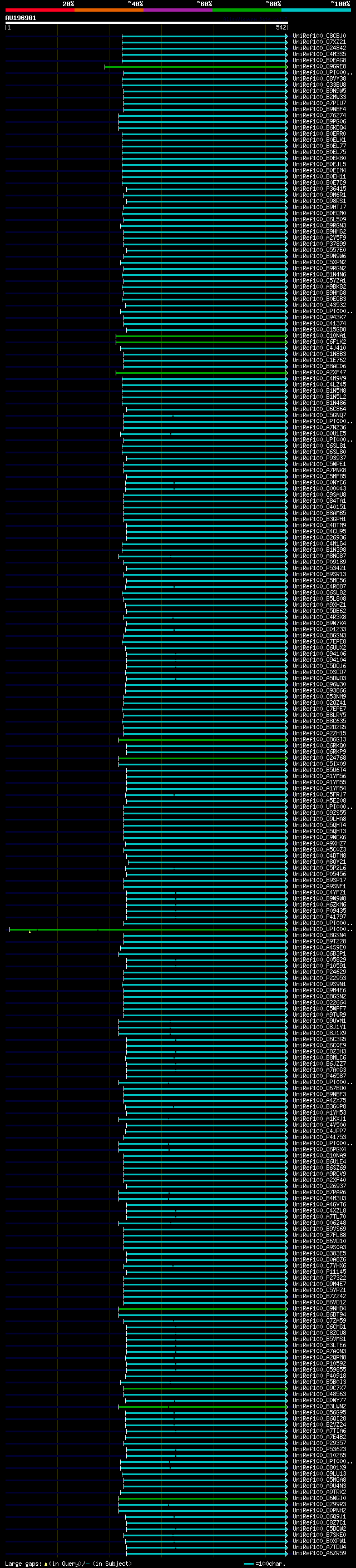Select label UniRef100_B0EK80
This screenshot has height=1568, width=356.
[x=319, y=159]
